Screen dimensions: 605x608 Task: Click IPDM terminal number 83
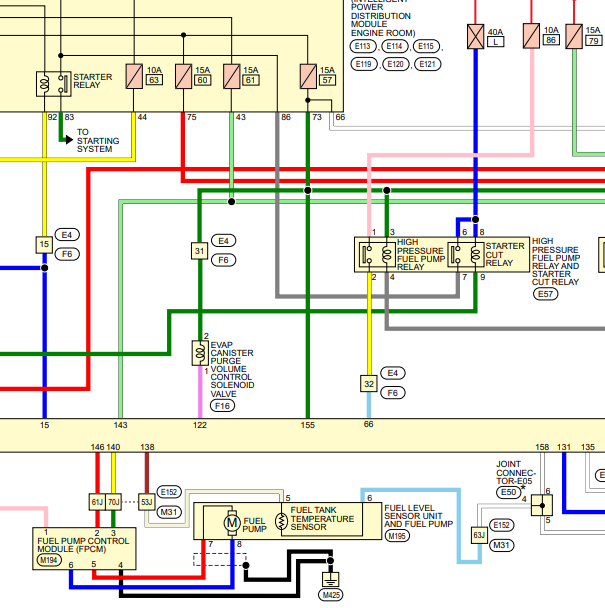(69, 117)
